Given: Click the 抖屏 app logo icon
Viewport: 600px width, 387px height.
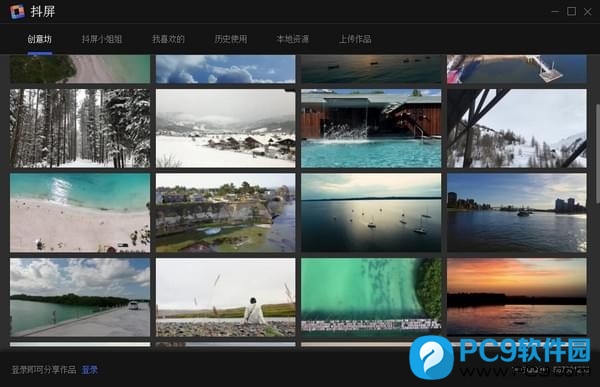Looking at the screenshot, I should click(x=17, y=11).
